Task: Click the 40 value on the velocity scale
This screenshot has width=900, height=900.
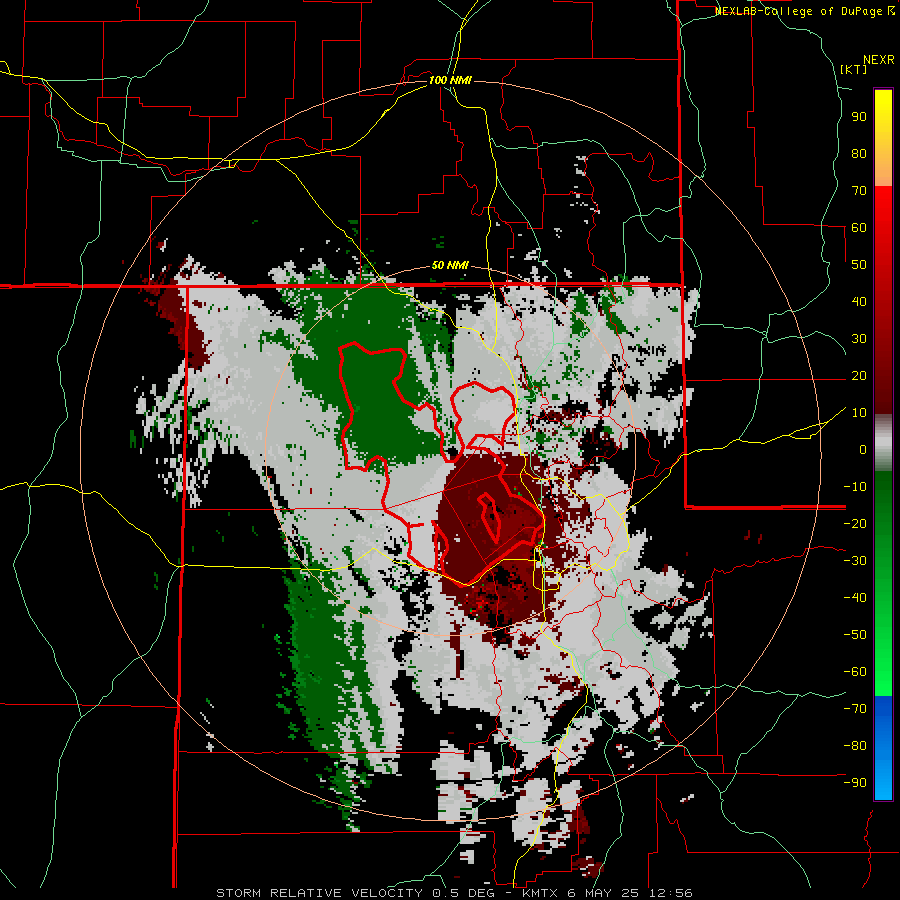Action: coord(859,301)
